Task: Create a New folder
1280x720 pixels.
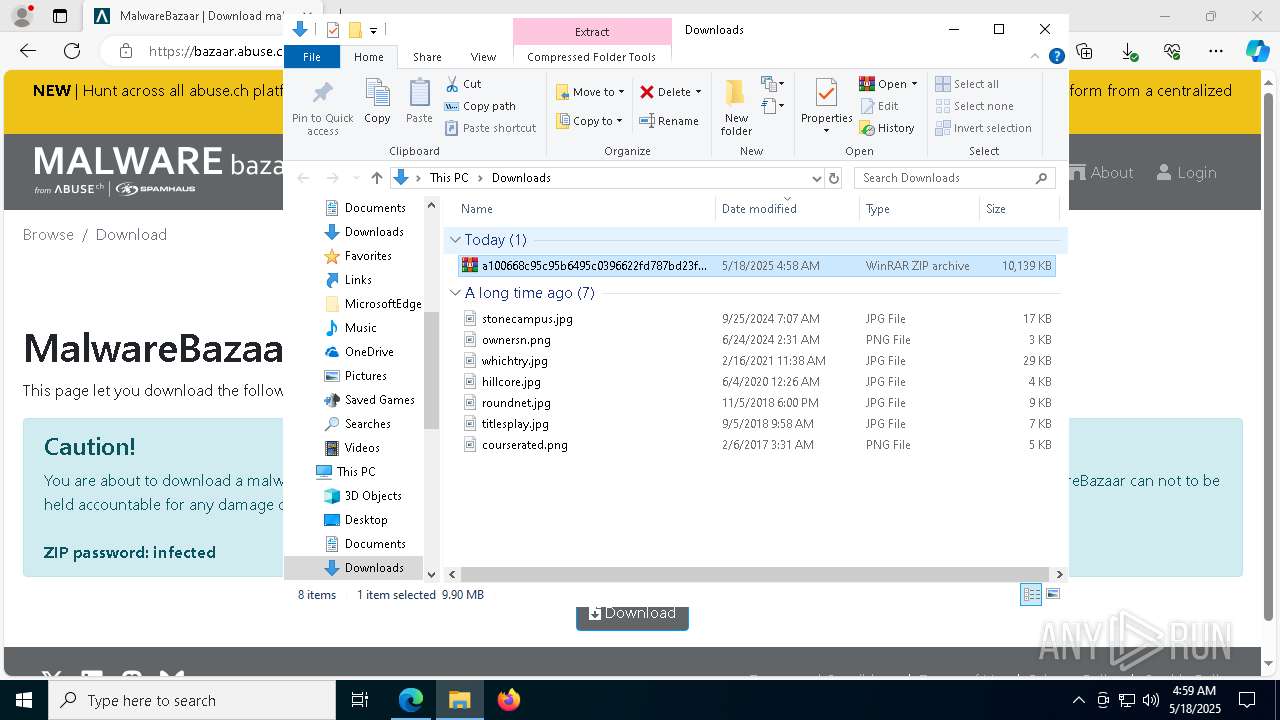Action: [x=736, y=107]
